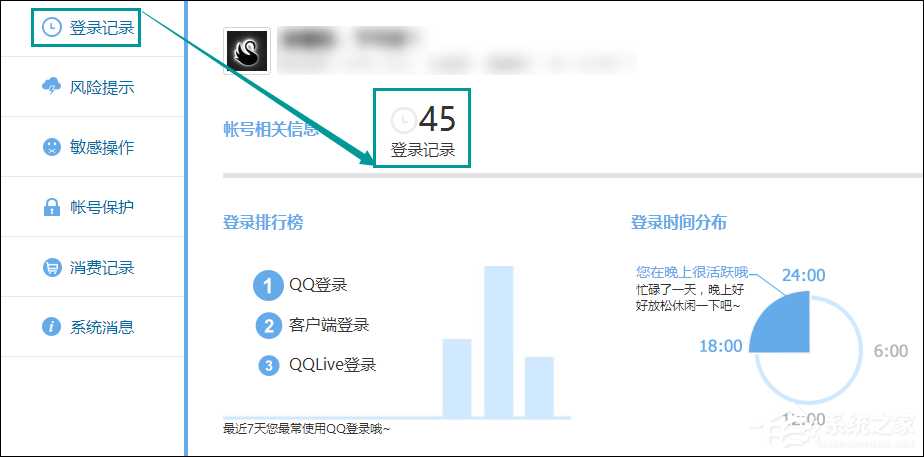924x457 pixels.
Task: Click the grey clock icon next to 45
Action: [x=404, y=121]
